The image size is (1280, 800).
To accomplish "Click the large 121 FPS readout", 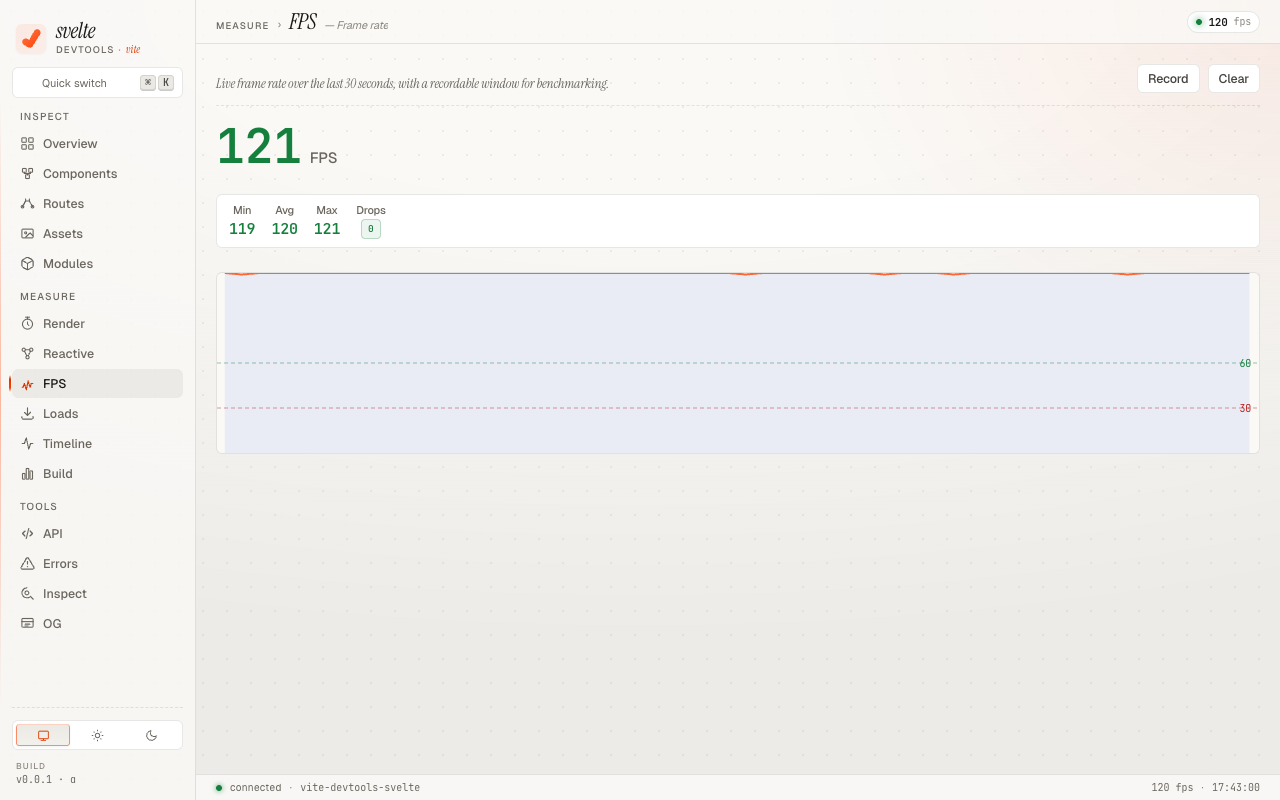I will pos(259,147).
